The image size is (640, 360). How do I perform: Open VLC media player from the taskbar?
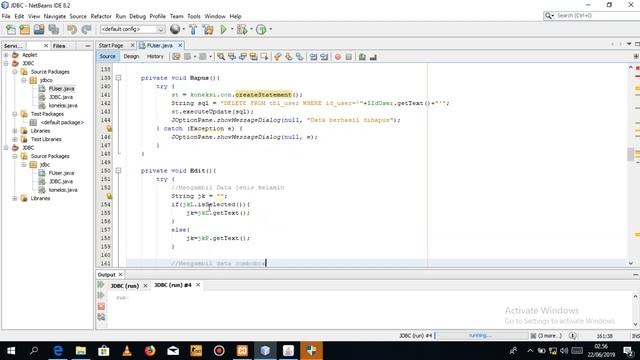pyautogui.click(x=127, y=351)
